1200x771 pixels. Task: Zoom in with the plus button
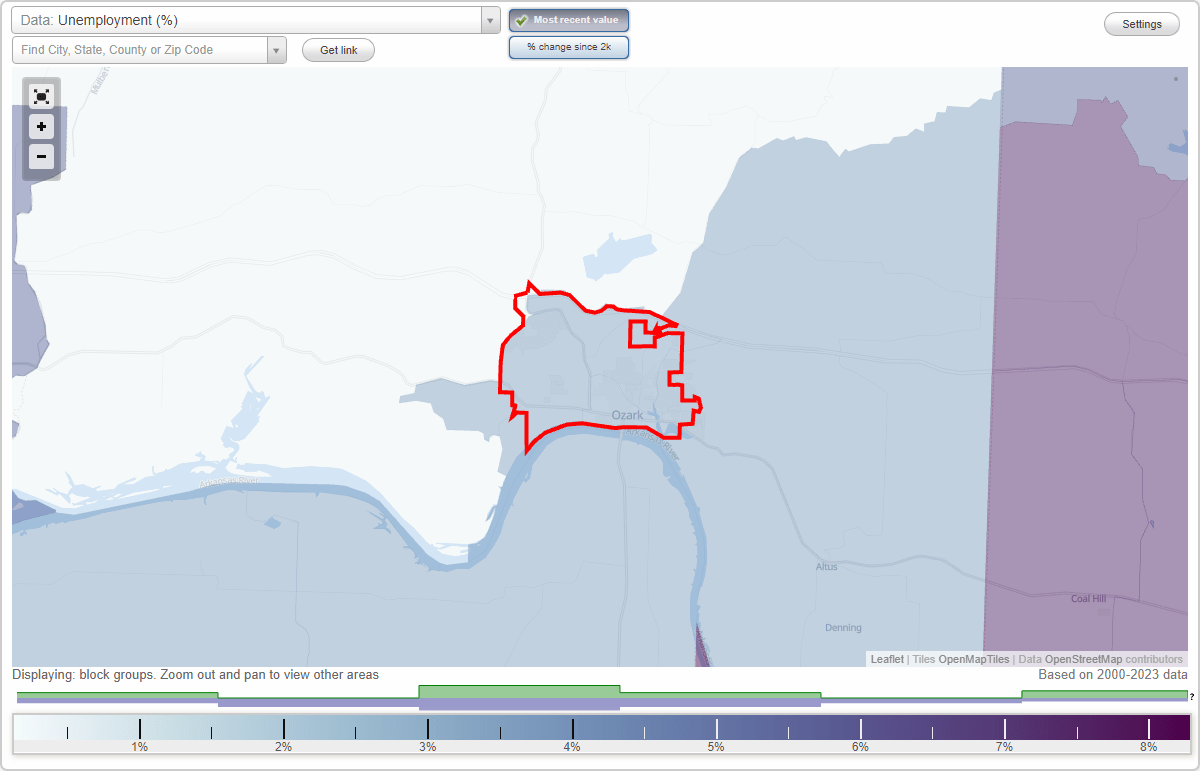[41, 127]
